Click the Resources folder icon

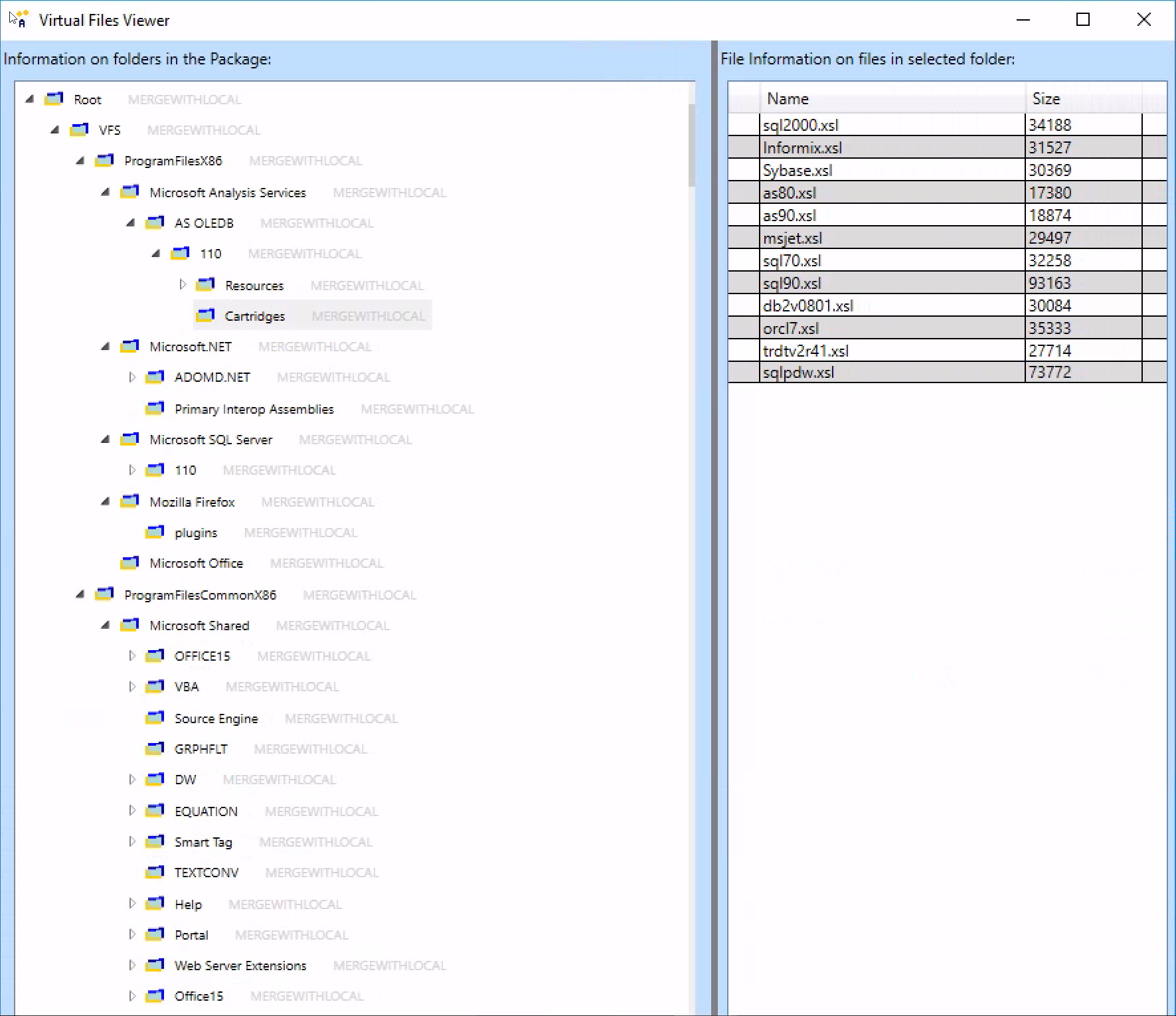coord(205,285)
